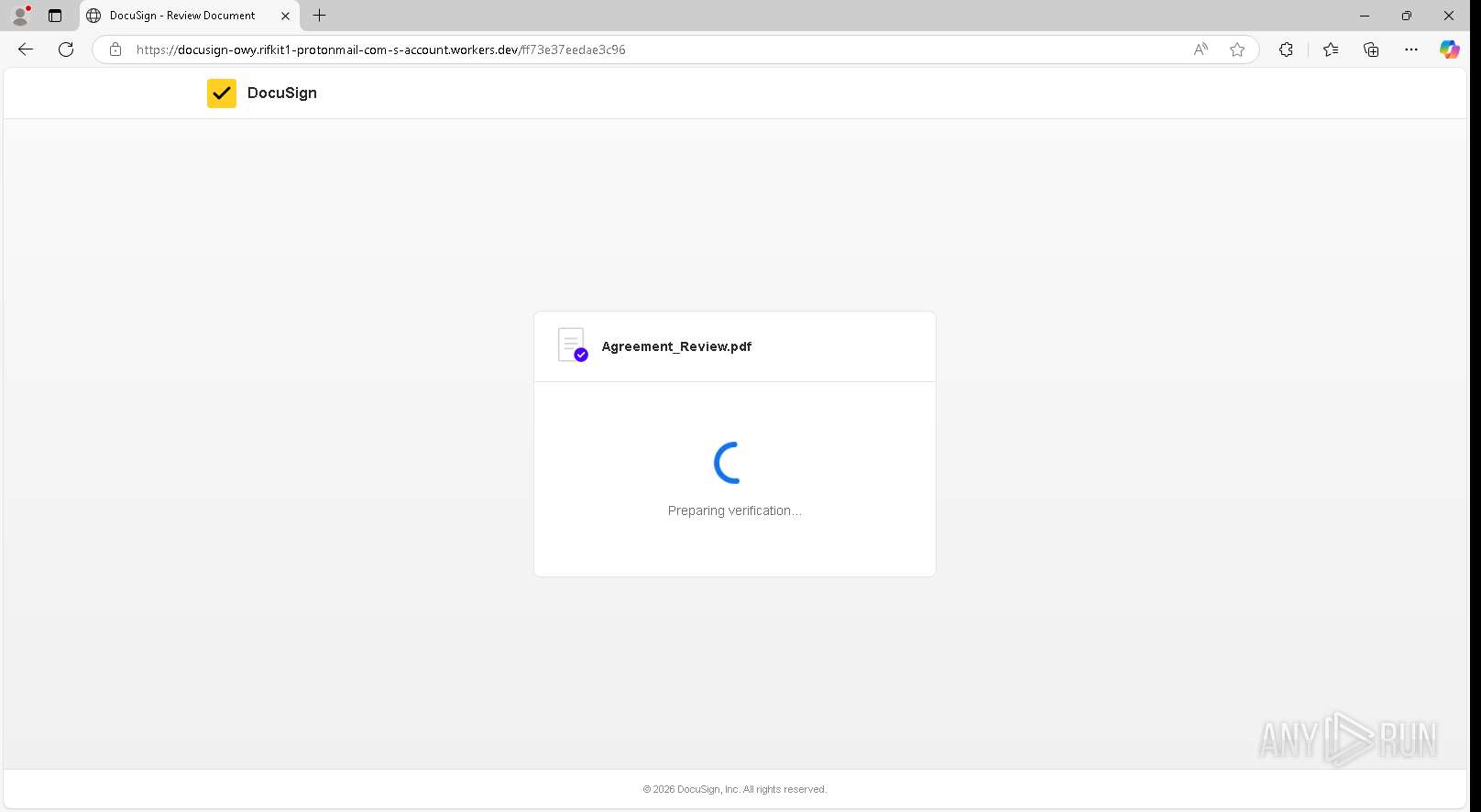
Task: Click the browser profile avatar icon
Action: pos(20,16)
